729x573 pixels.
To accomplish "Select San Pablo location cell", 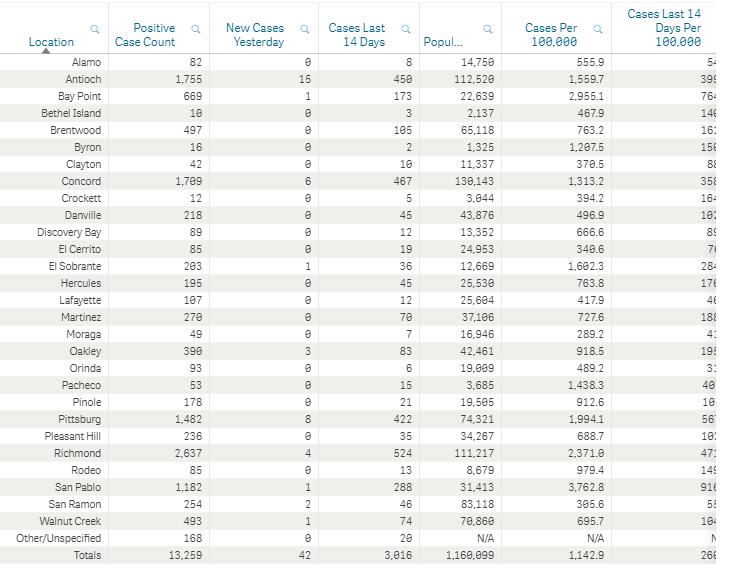I will point(78,487).
